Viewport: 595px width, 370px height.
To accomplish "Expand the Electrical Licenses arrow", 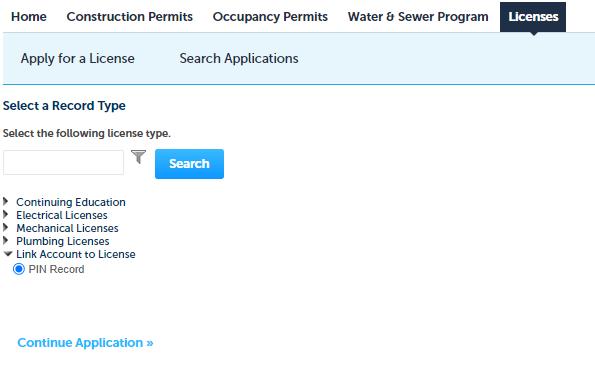I will [6, 214].
